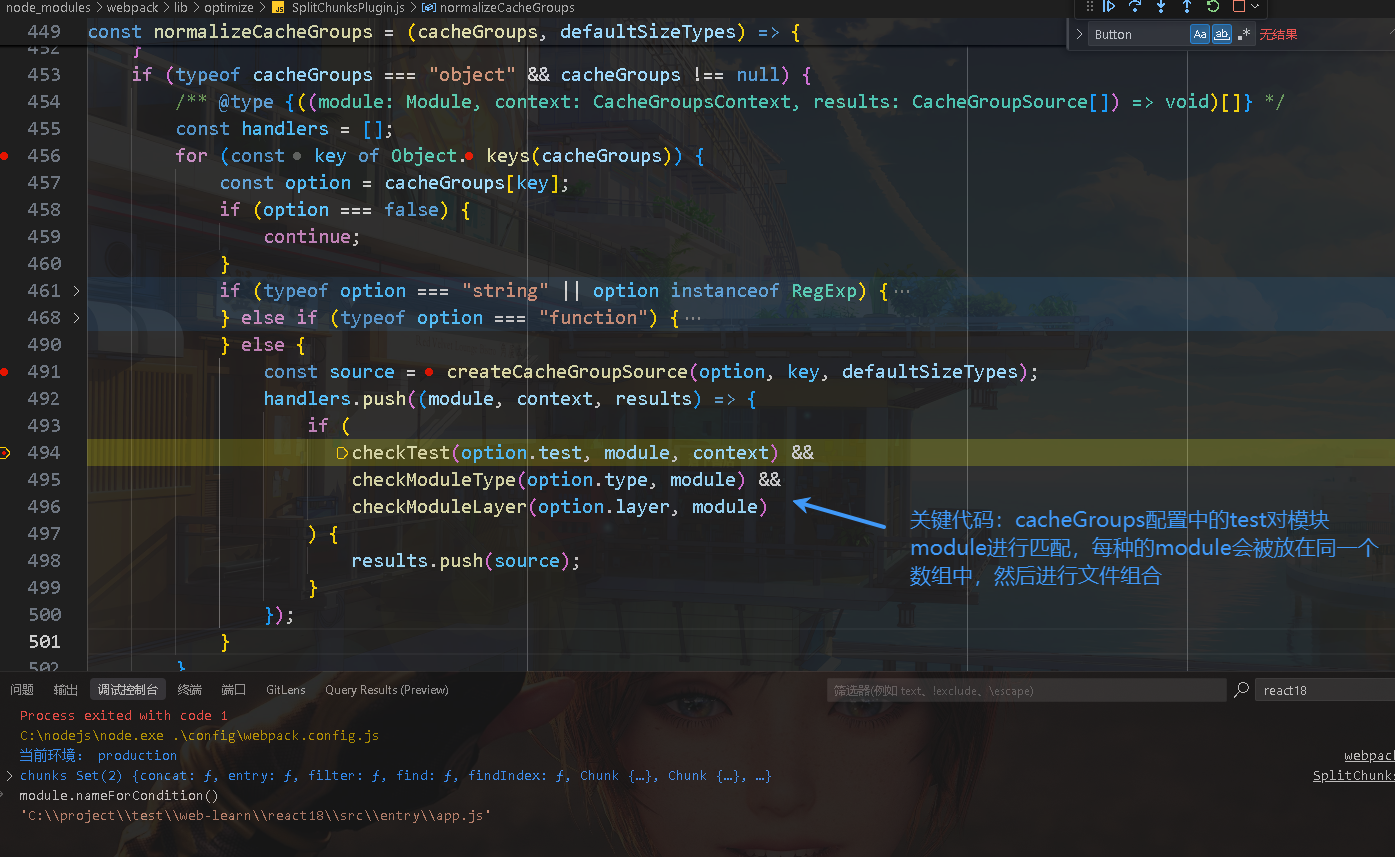Click the line number 501 gutter
The image size is (1395, 857).
[44, 642]
